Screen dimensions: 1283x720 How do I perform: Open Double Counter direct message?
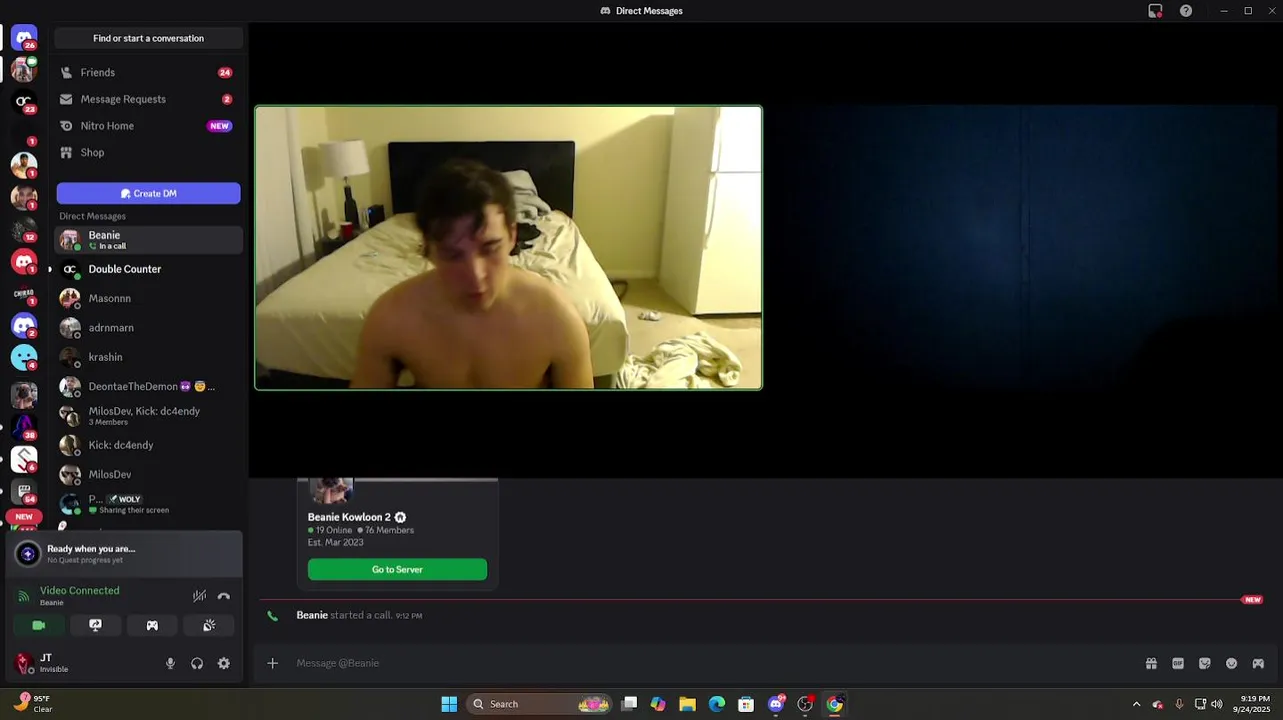(x=148, y=269)
